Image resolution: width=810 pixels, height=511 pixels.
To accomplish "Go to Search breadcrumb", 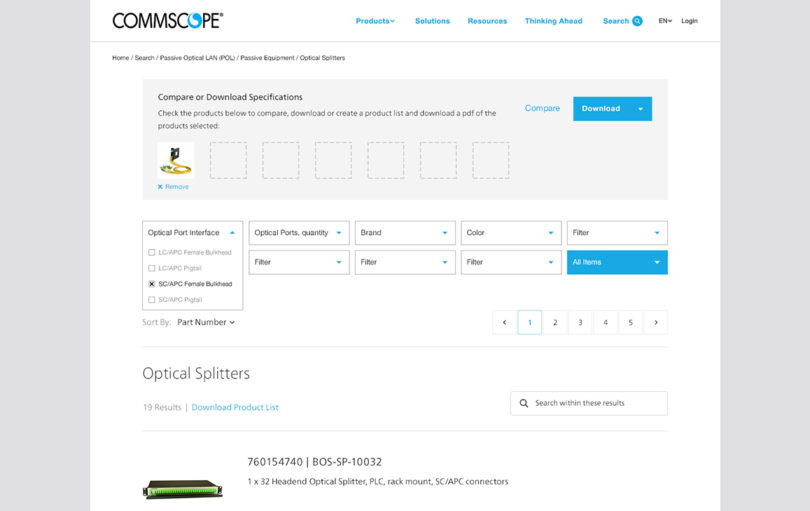I will coord(145,58).
